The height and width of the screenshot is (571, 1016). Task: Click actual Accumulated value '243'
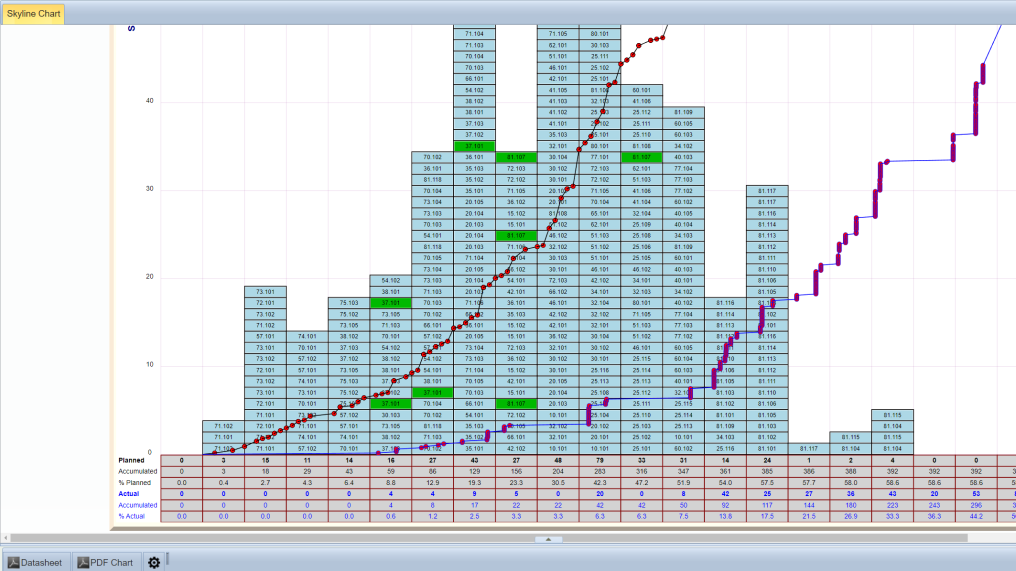934,505
